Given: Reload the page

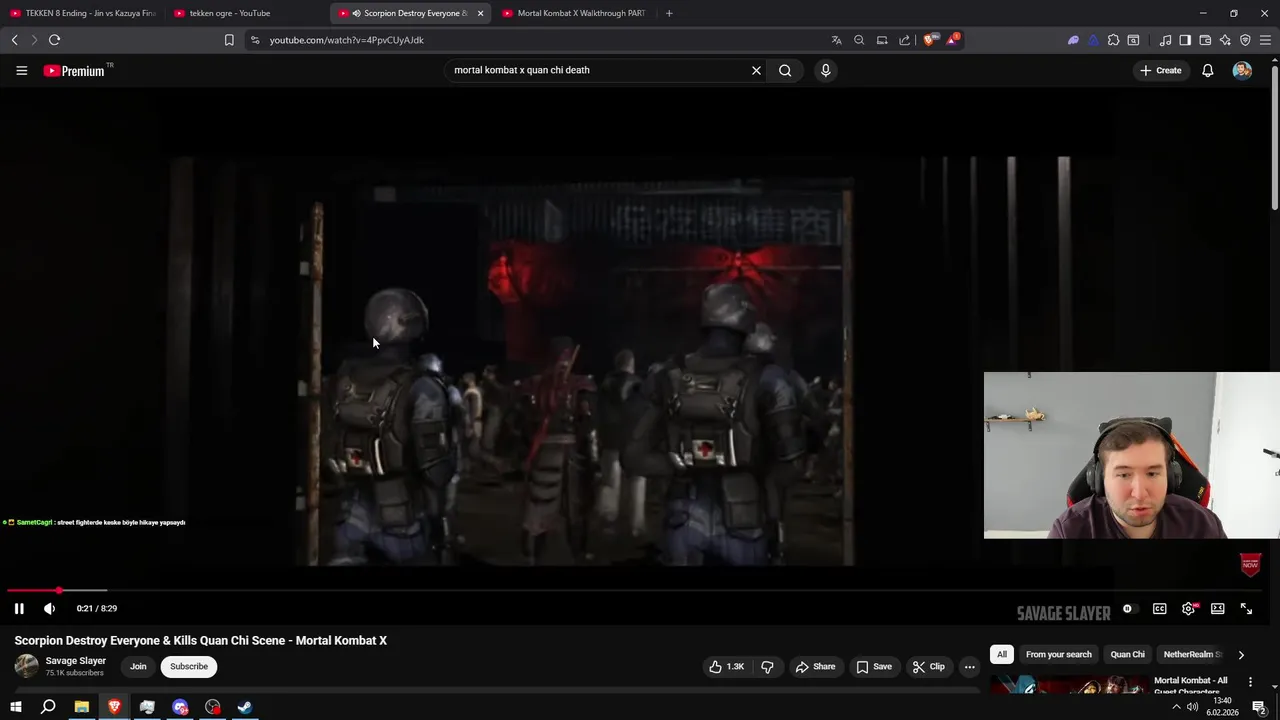Looking at the screenshot, I should pos(54,40).
